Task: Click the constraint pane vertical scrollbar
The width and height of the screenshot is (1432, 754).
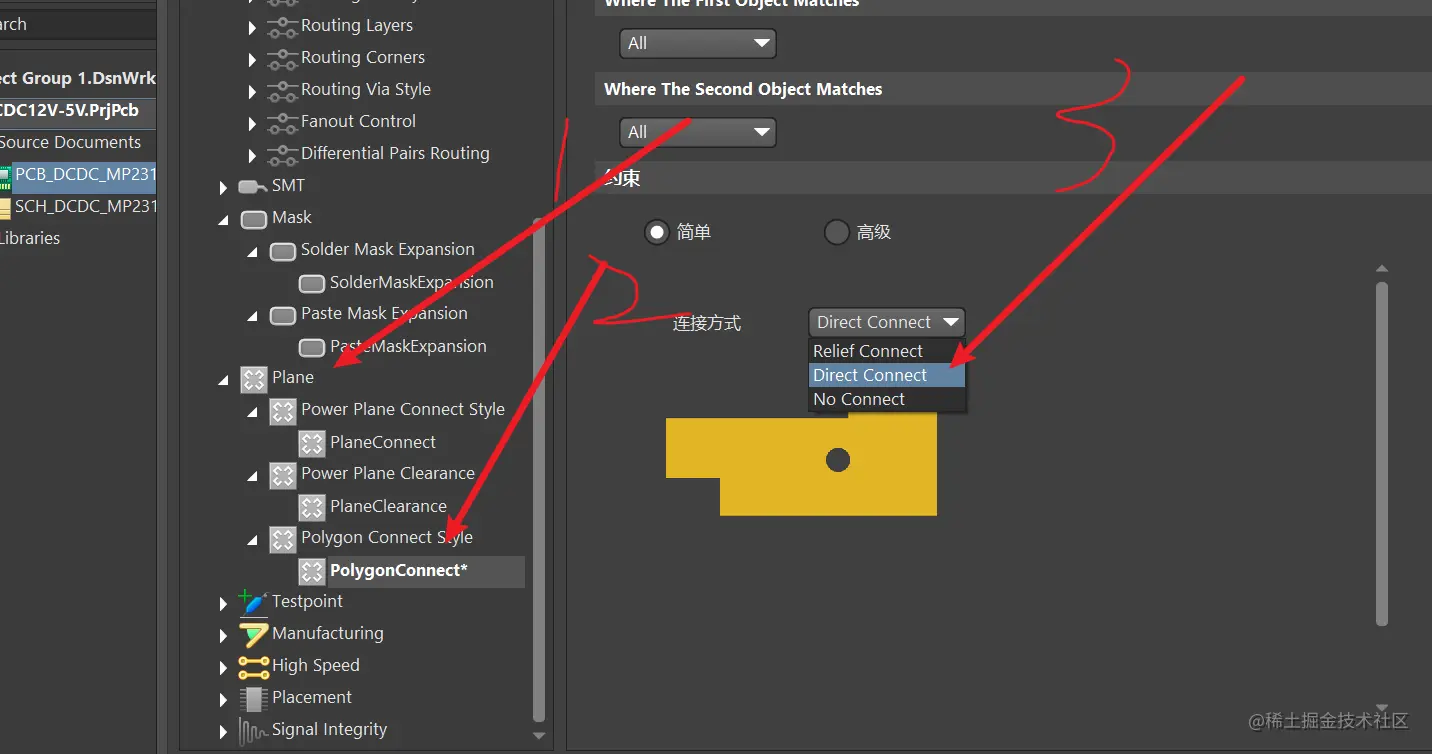Action: tap(1382, 454)
